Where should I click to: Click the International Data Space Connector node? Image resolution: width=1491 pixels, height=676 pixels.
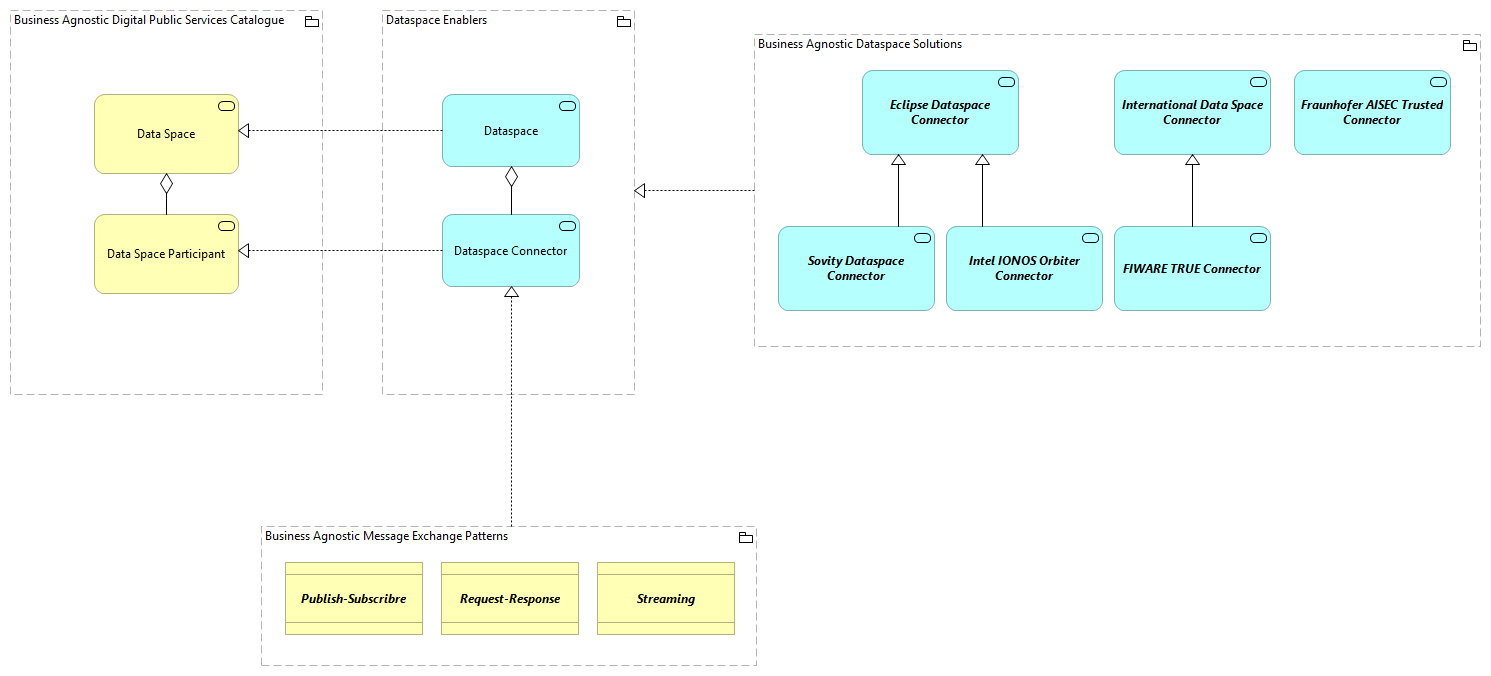click(x=1192, y=112)
